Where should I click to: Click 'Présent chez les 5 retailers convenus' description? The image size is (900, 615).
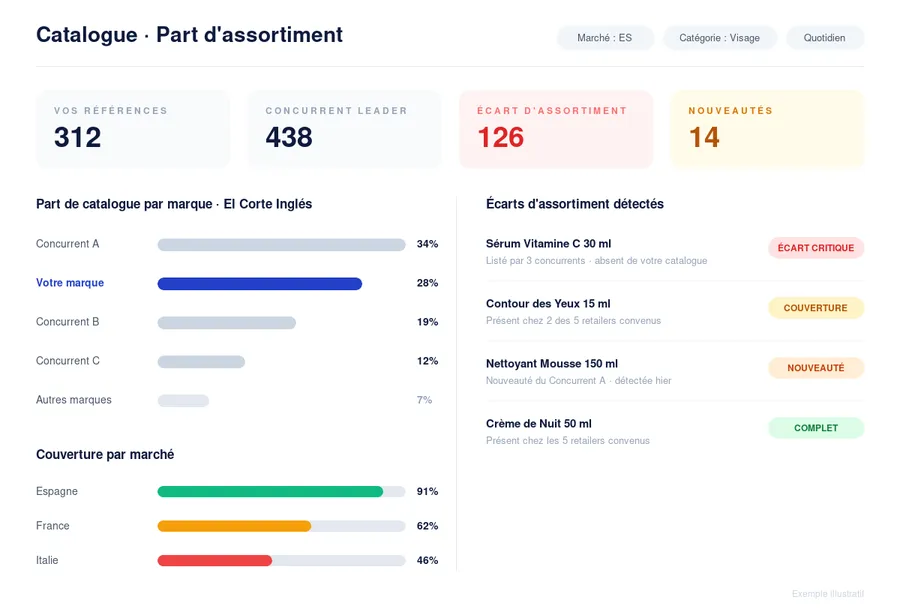click(x=568, y=440)
